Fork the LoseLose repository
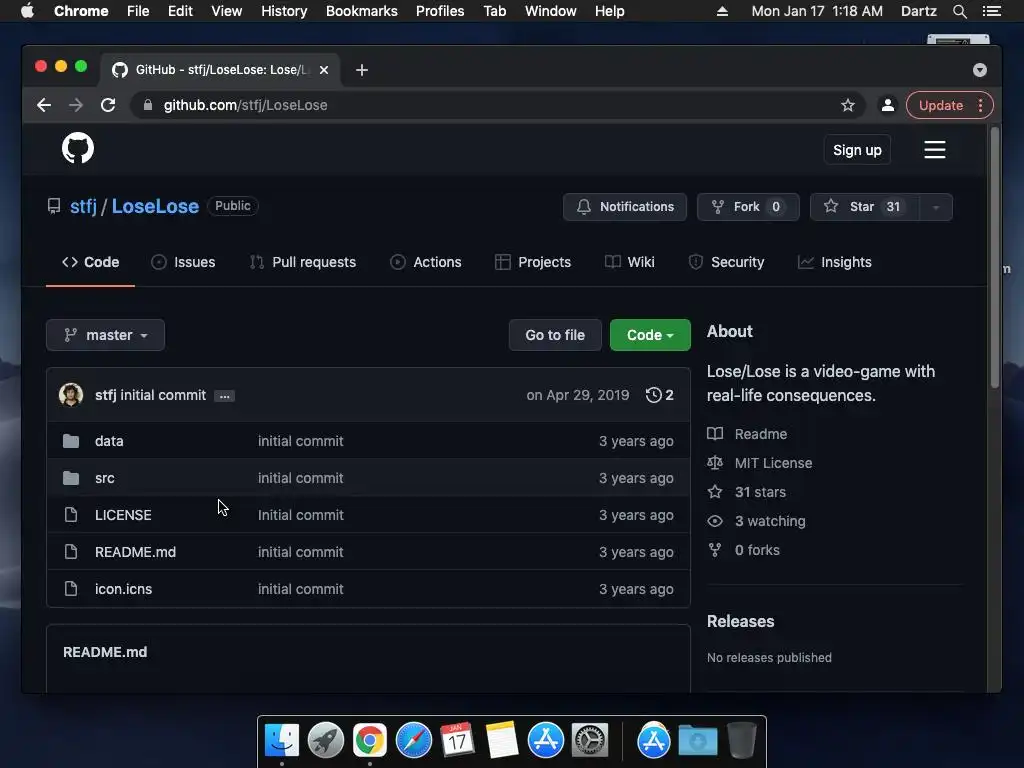Screen dimensions: 1024x768 coord(748,207)
